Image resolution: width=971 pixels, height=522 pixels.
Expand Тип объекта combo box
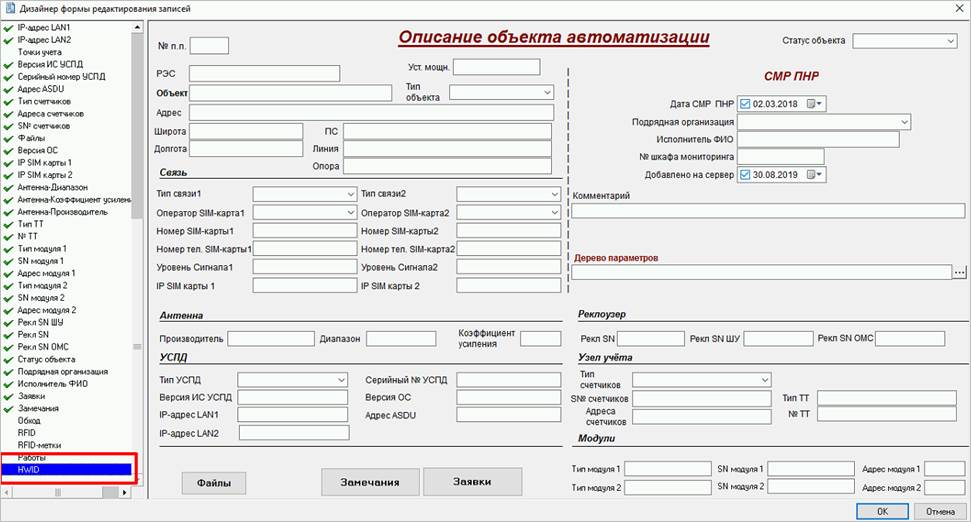click(x=547, y=92)
